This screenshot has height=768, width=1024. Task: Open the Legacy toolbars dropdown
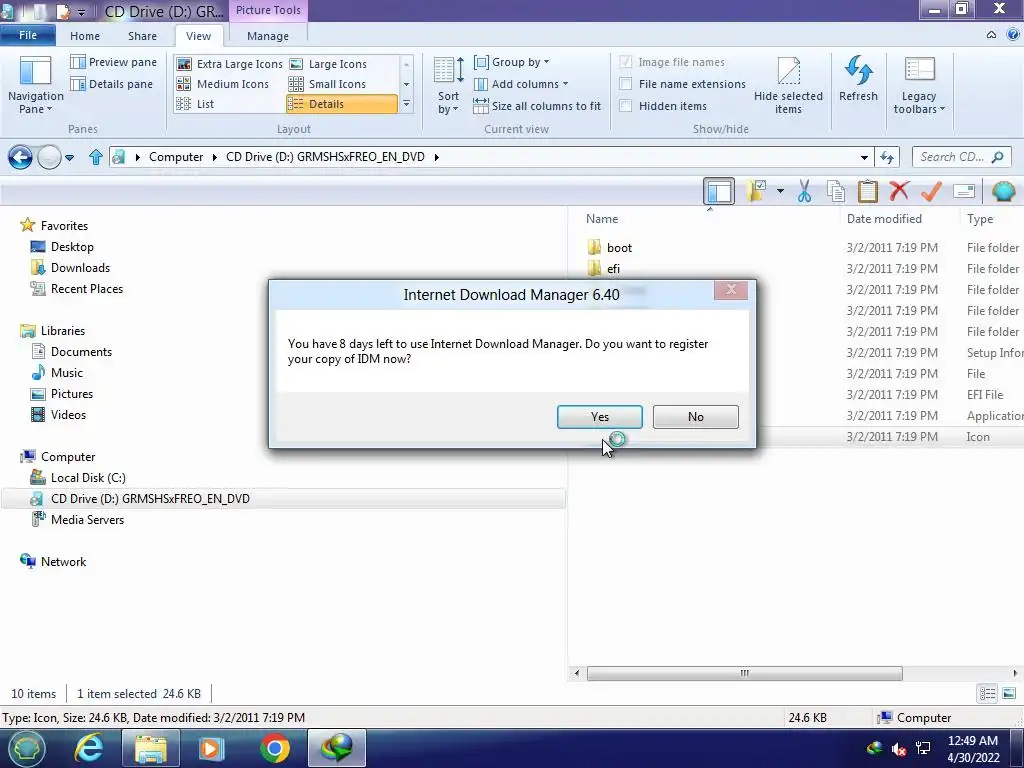click(919, 86)
